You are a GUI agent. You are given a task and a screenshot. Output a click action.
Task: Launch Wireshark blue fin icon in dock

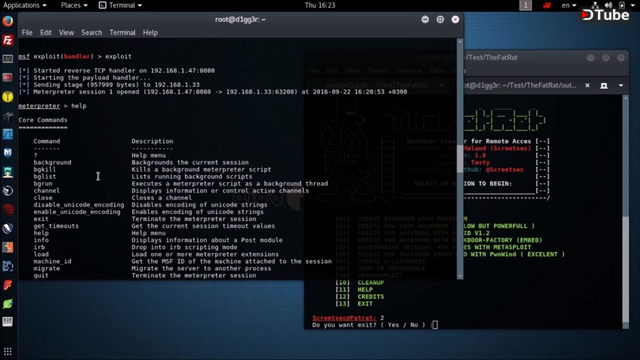(8, 134)
